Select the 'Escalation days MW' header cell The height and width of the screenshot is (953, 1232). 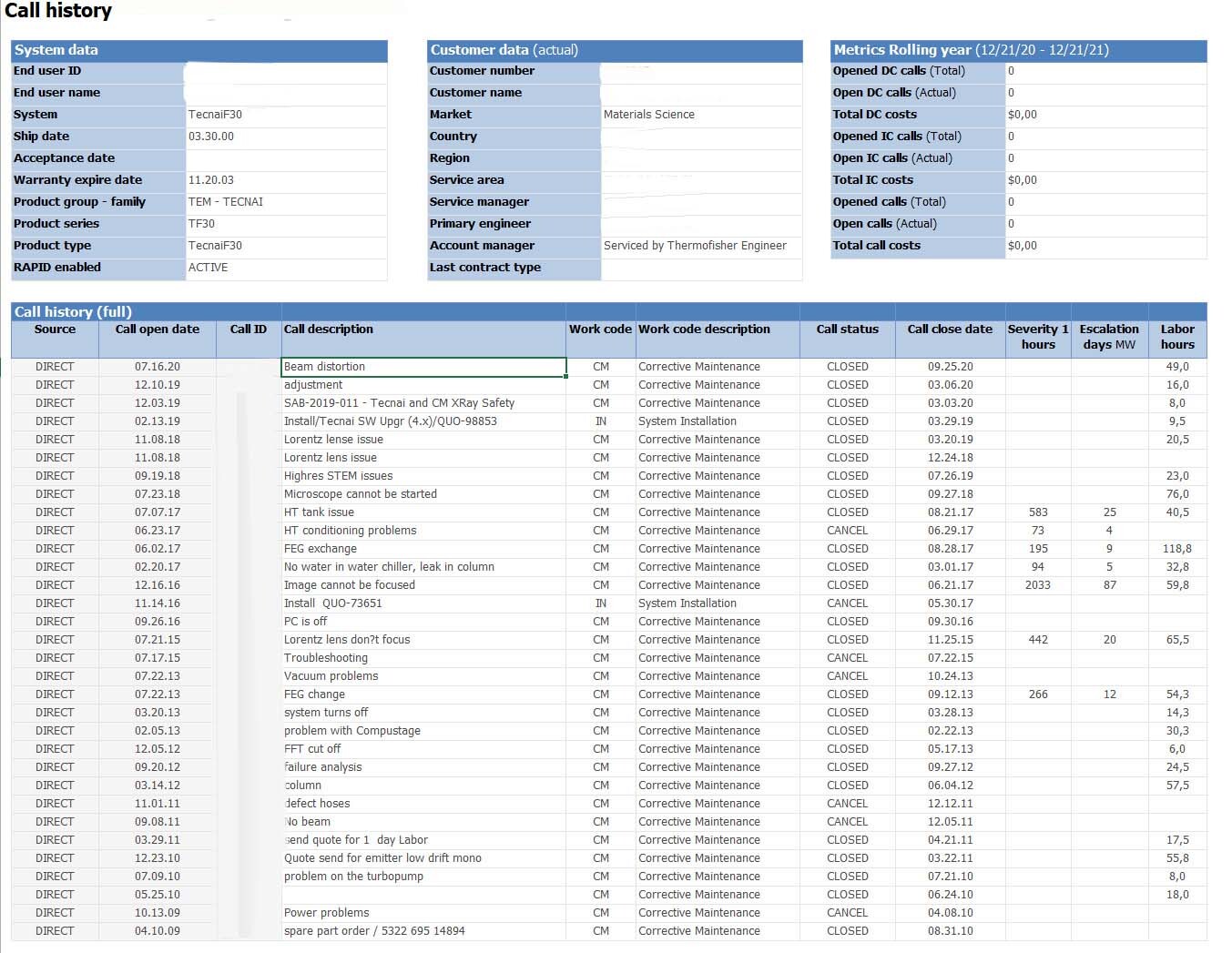coord(1109,339)
